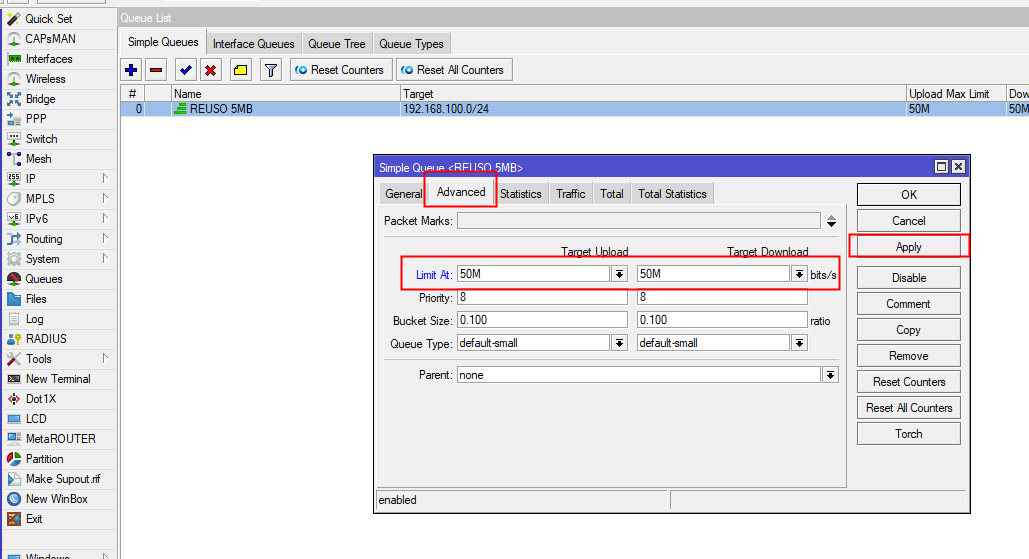Open New Terminal from the sidebar
1029x559 pixels.
(58, 379)
